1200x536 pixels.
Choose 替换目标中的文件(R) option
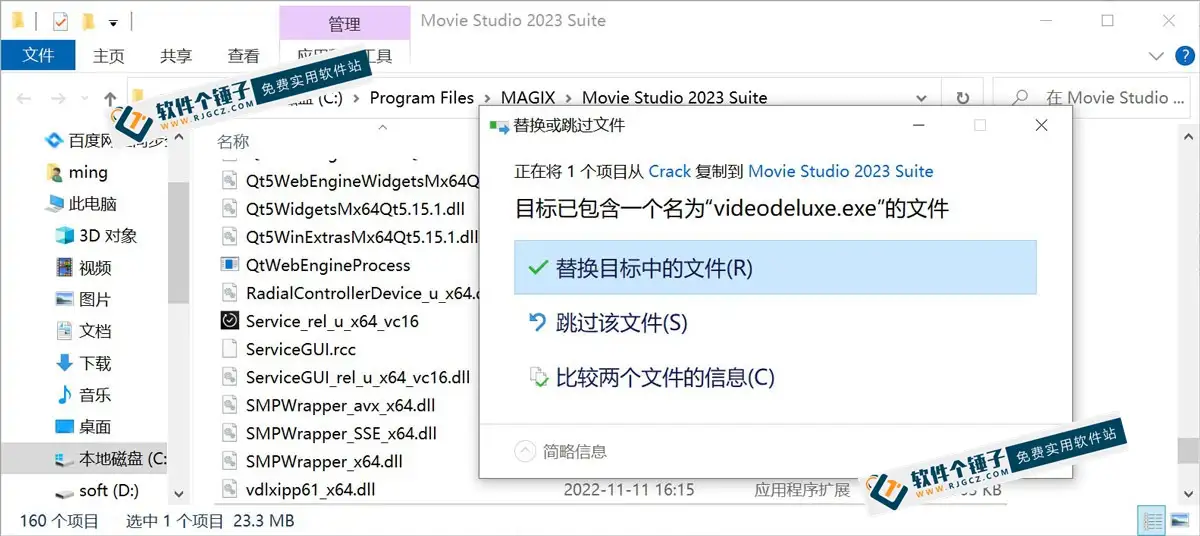click(x=775, y=268)
